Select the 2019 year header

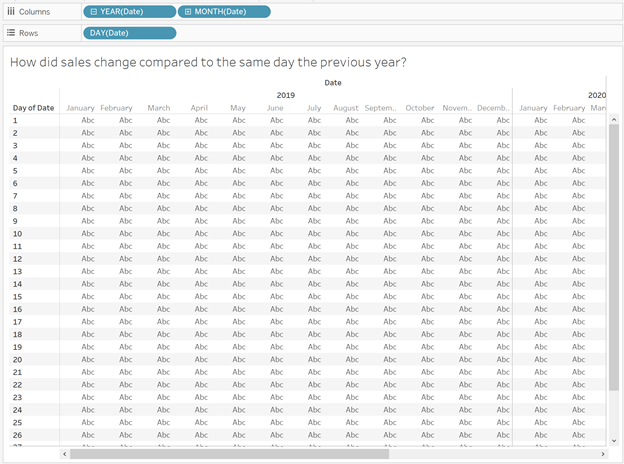[x=286, y=96]
